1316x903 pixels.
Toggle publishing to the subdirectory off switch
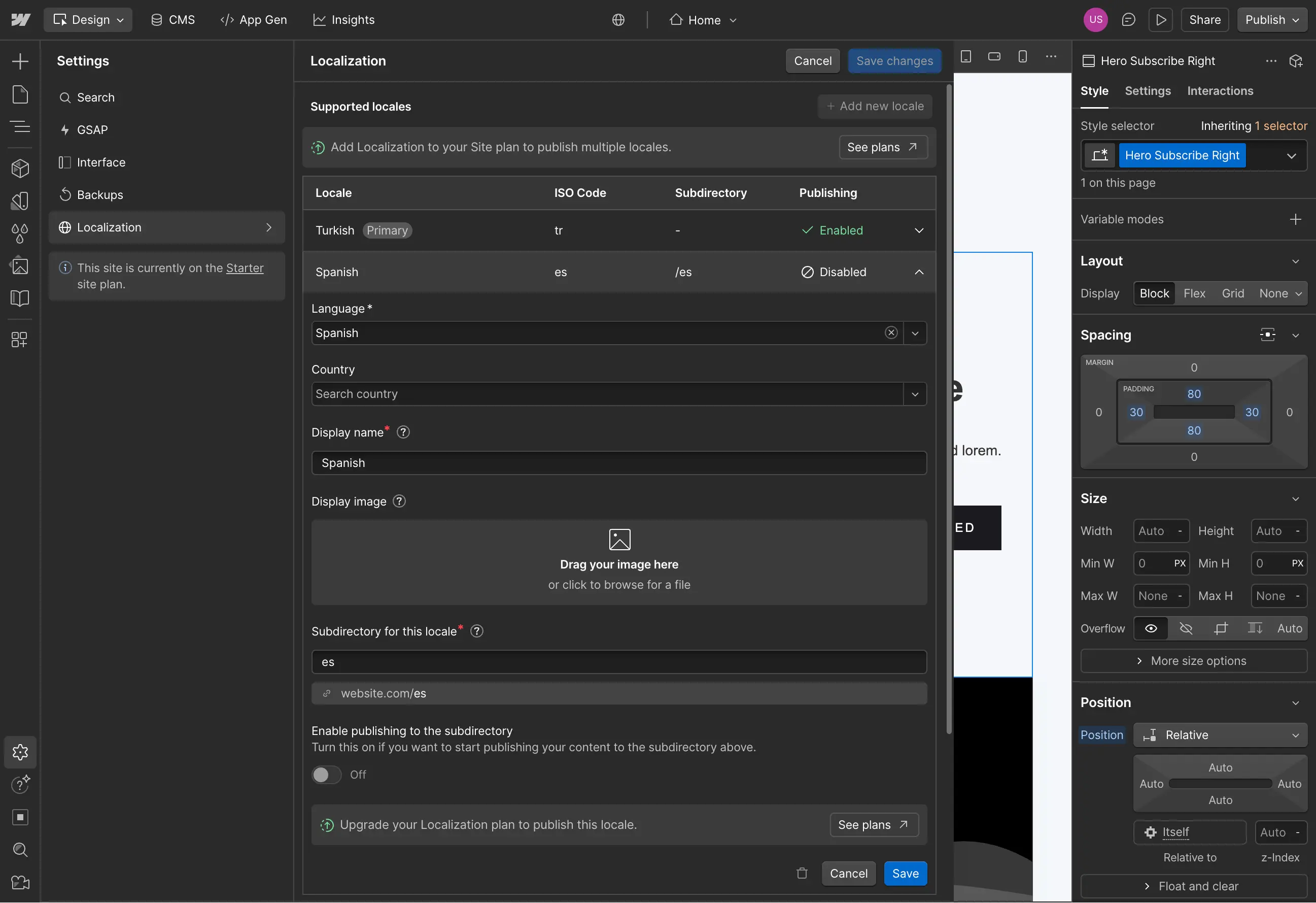tap(326, 775)
